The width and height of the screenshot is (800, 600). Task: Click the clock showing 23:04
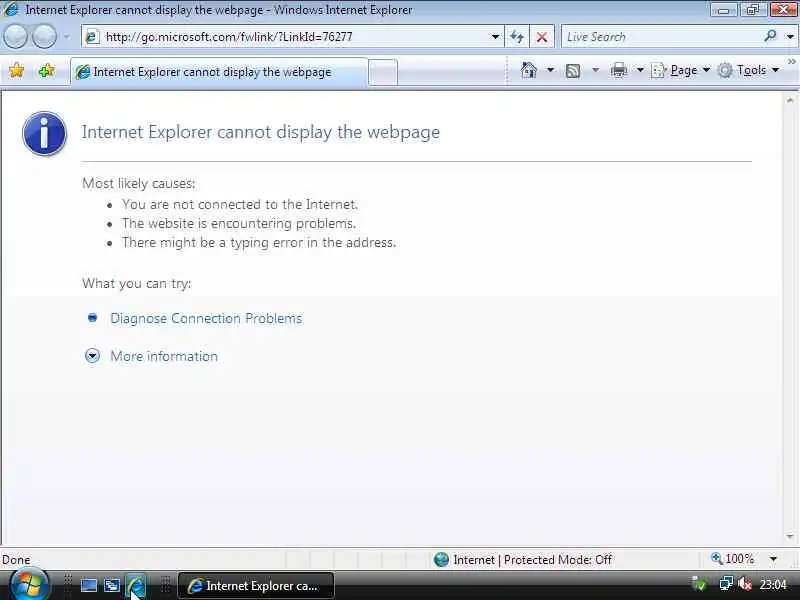(x=773, y=584)
